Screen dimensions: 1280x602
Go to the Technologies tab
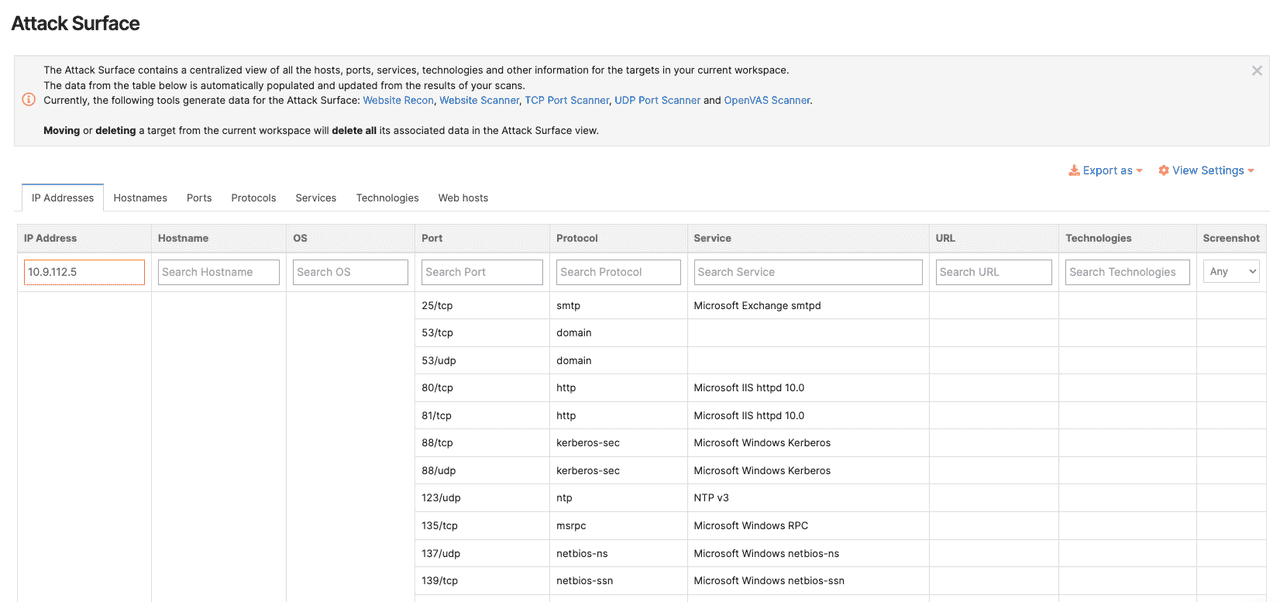pyautogui.click(x=387, y=198)
